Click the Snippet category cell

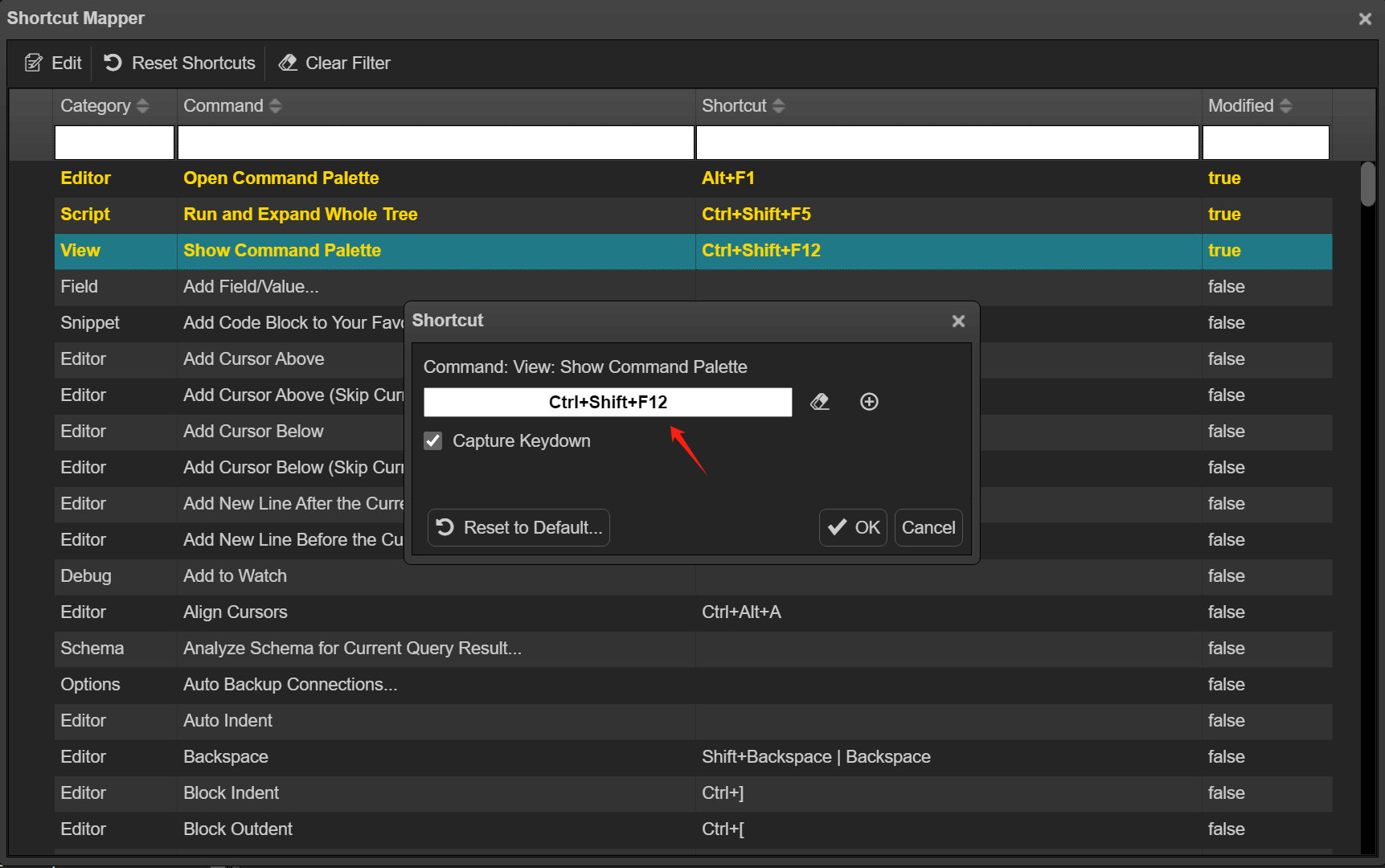point(116,323)
